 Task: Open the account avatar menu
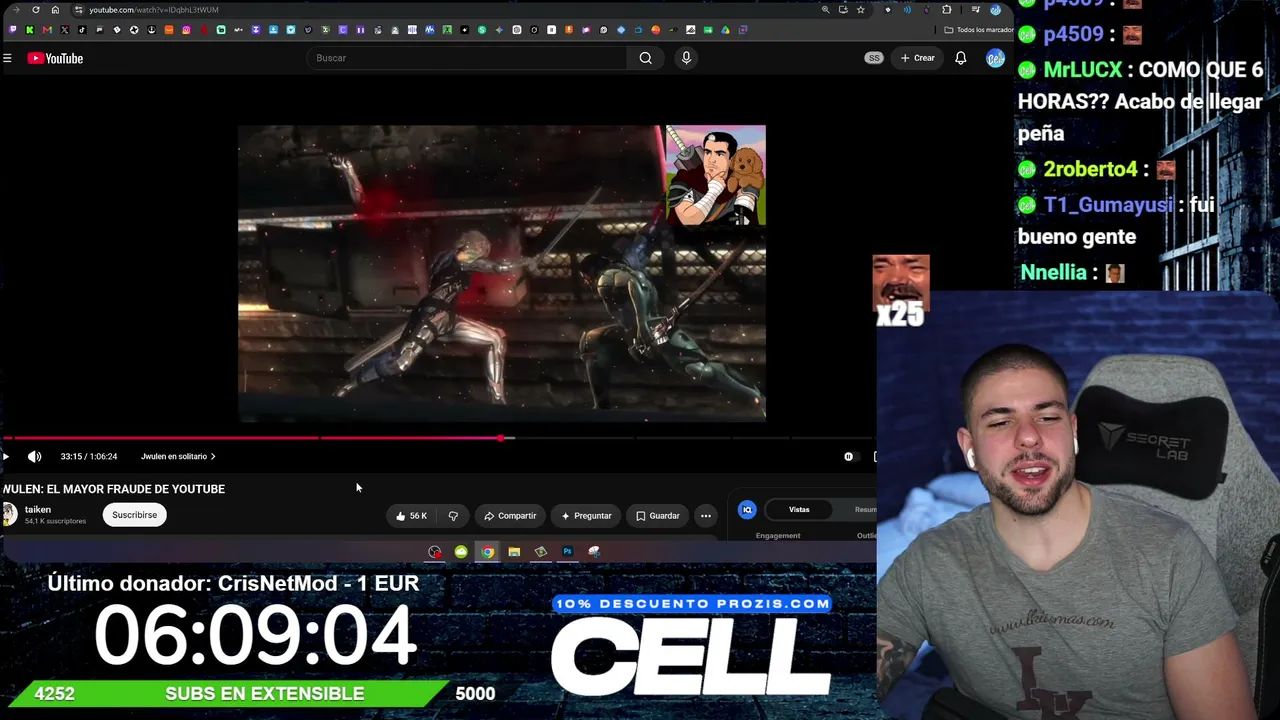coord(995,58)
